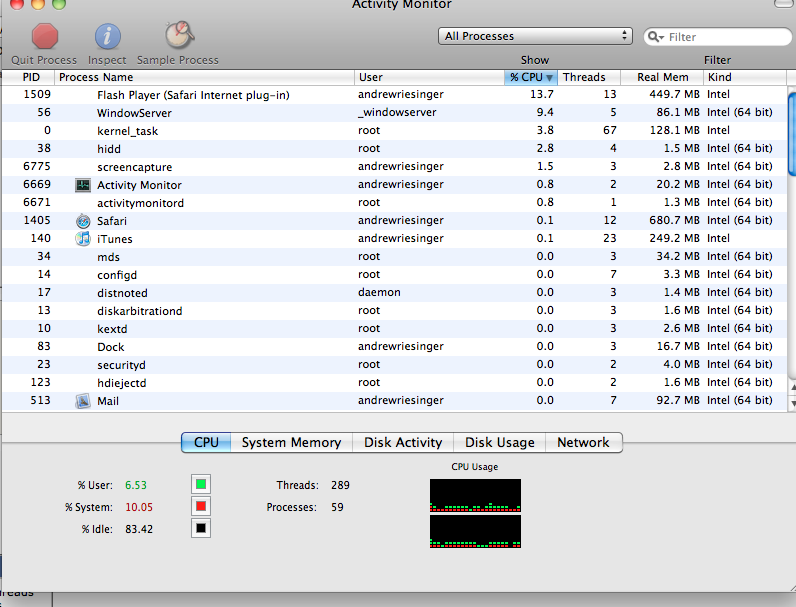Image resolution: width=796 pixels, height=607 pixels.
Task: Click the Activity Monitor app icon in the list
Action: coord(83,185)
